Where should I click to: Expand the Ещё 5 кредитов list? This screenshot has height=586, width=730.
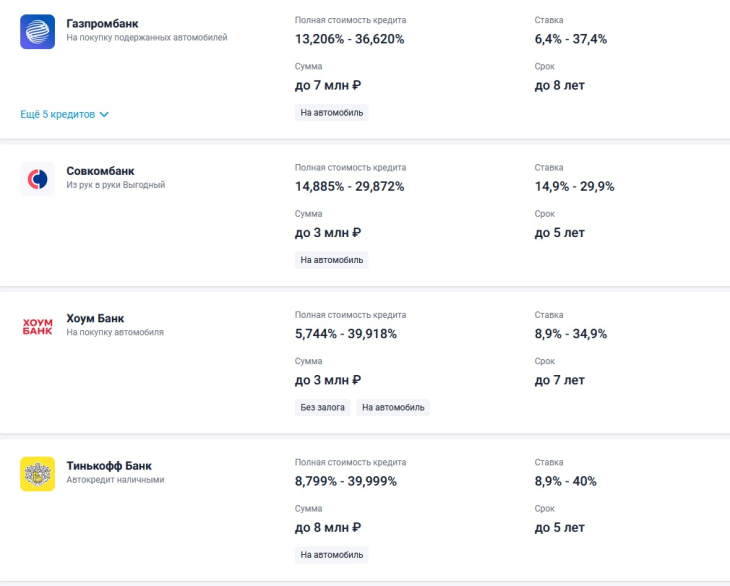(x=64, y=115)
